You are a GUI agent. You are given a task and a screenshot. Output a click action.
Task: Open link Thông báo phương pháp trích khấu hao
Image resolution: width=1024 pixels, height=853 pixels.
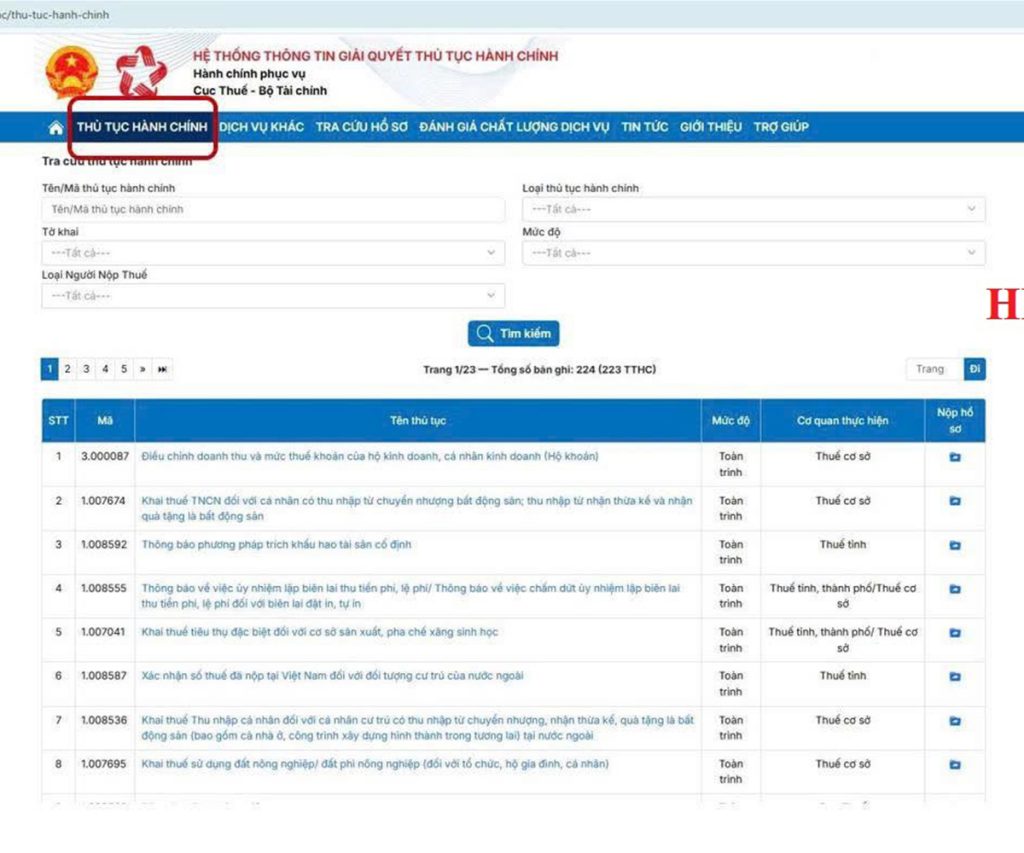(x=276, y=545)
